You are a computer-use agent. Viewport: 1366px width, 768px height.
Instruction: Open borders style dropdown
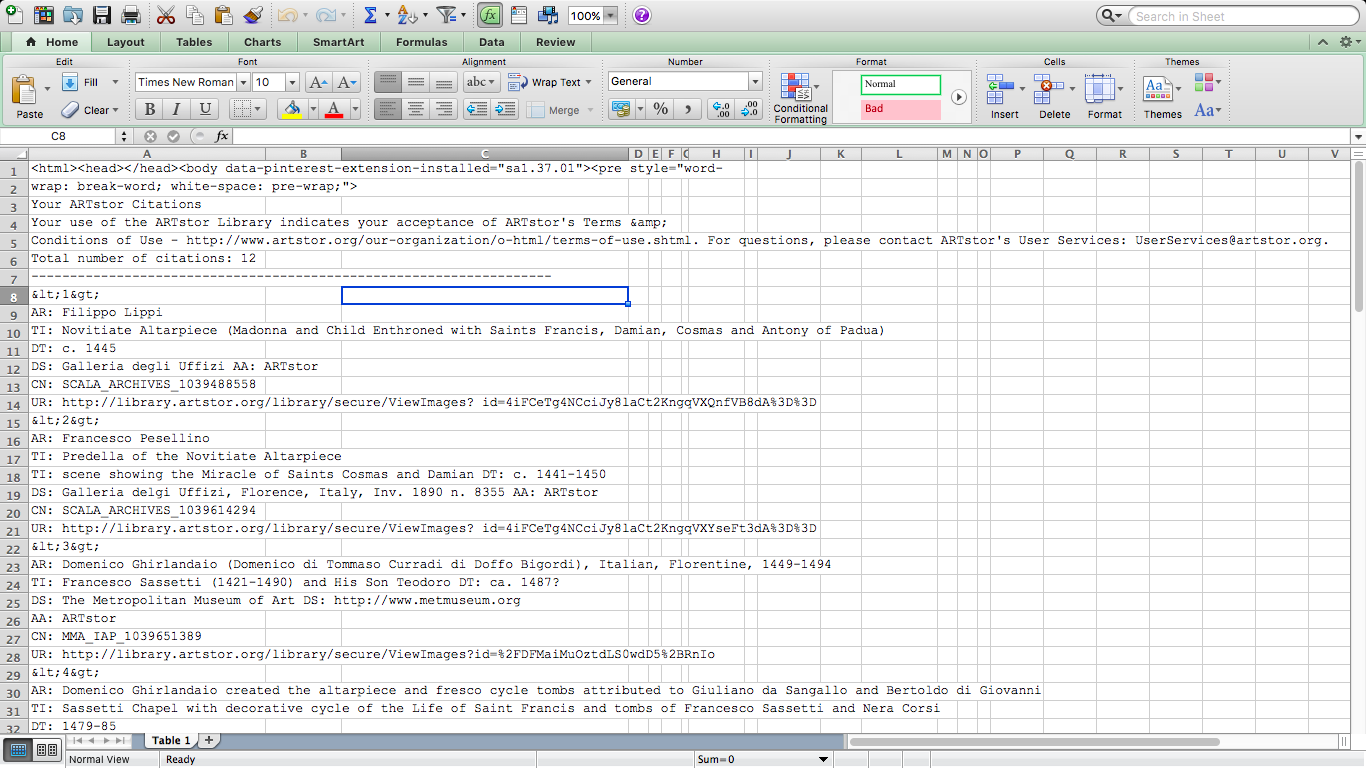pyautogui.click(x=258, y=110)
